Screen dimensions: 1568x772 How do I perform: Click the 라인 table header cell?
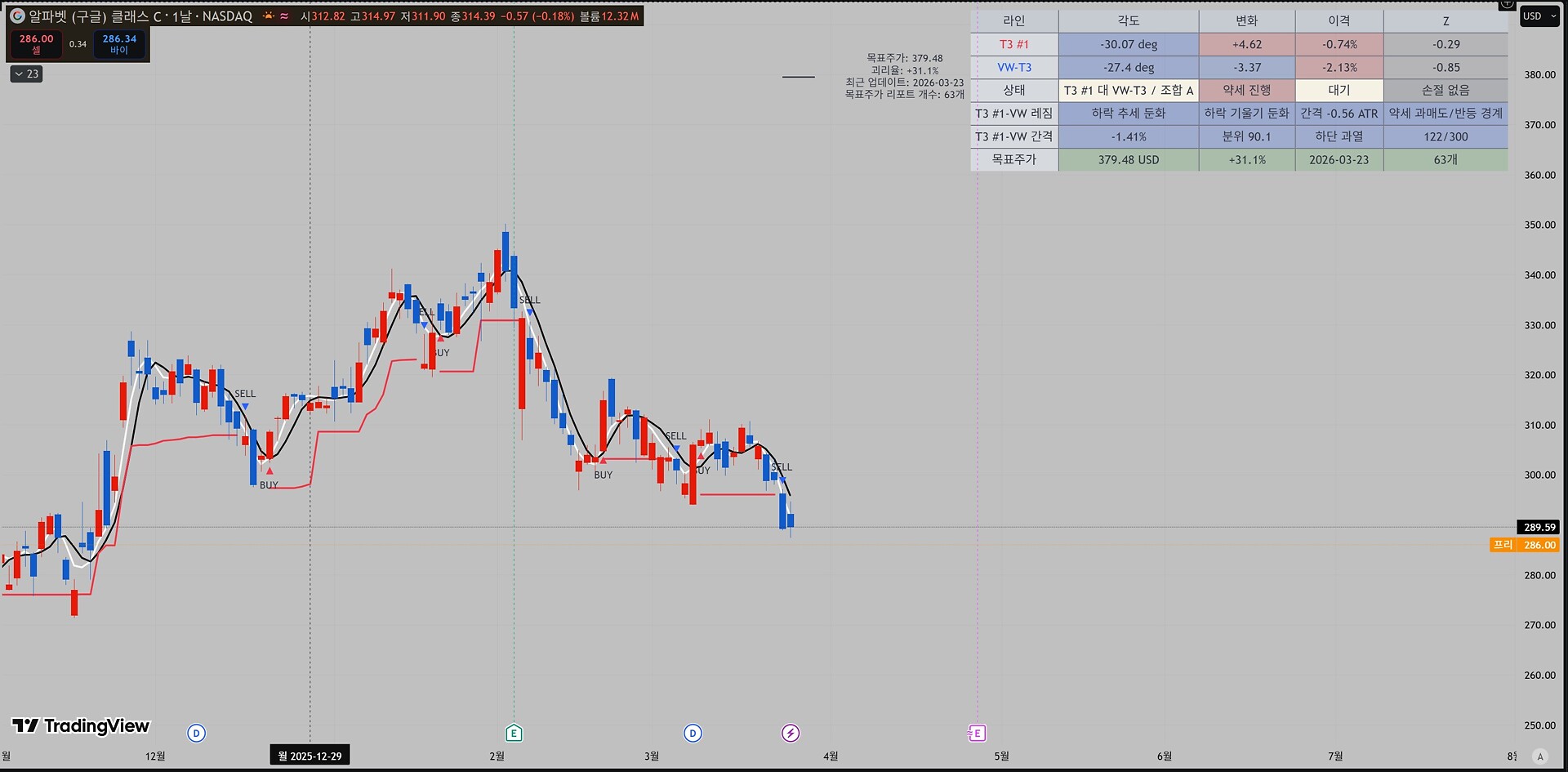tap(1014, 21)
